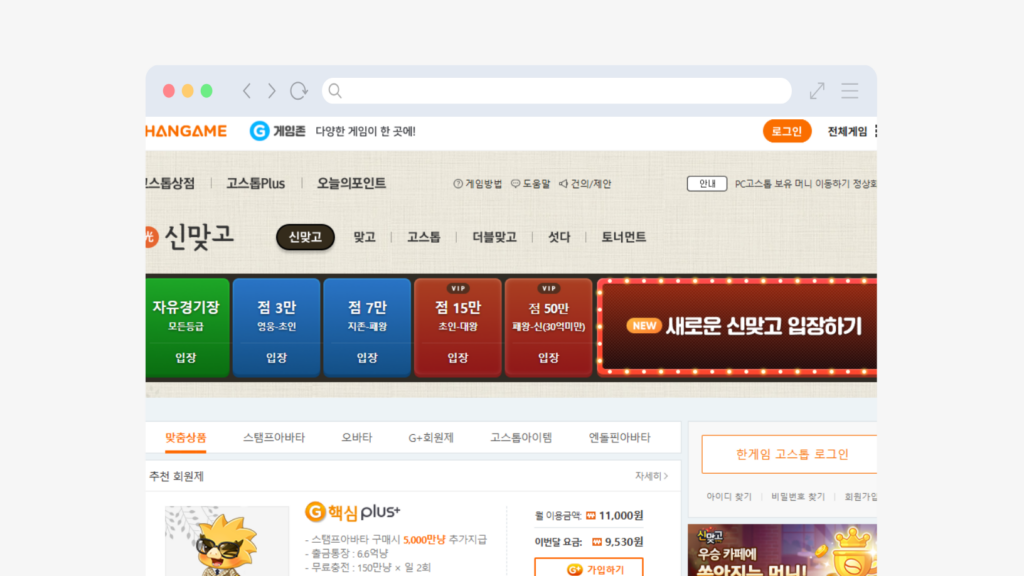Viewport: 1024px width, 576px height.
Task: Click the PC고스톱 보유 머니 이동하기 notice text
Action: pos(805,184)
